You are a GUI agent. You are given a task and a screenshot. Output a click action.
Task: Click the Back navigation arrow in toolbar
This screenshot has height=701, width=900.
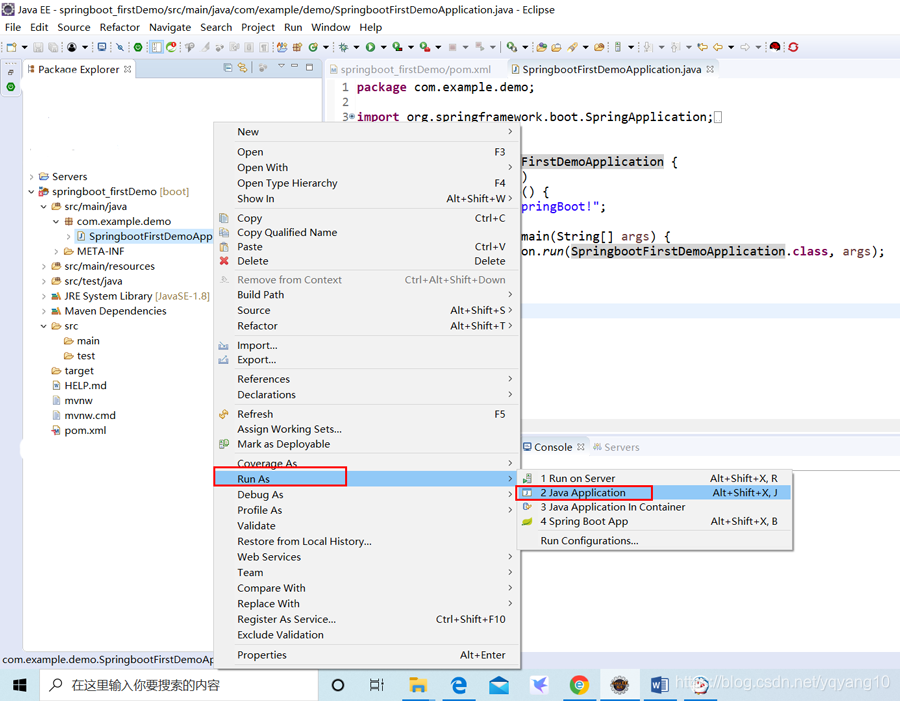717,47
